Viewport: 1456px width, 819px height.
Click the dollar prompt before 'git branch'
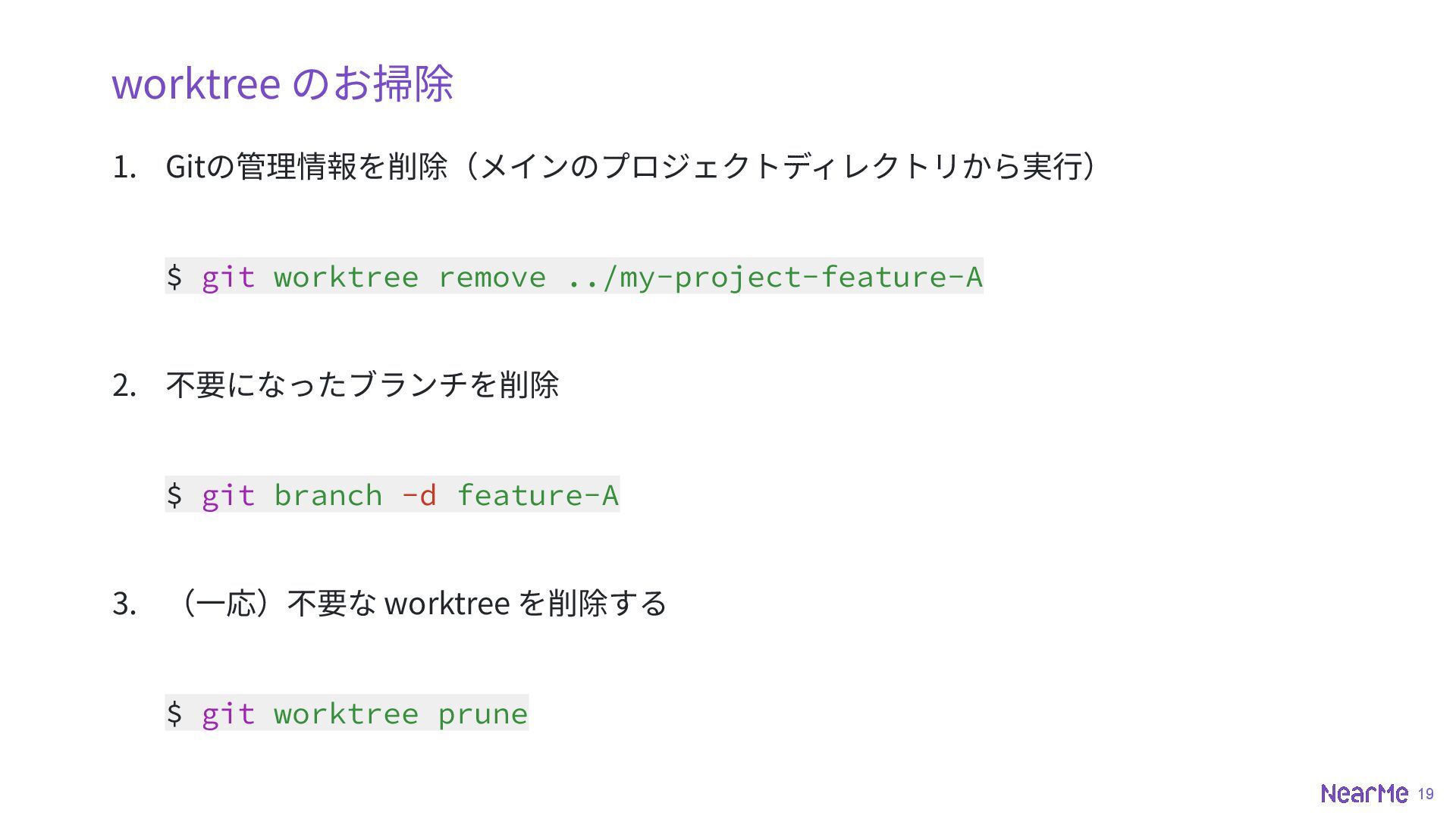point(174,495)
